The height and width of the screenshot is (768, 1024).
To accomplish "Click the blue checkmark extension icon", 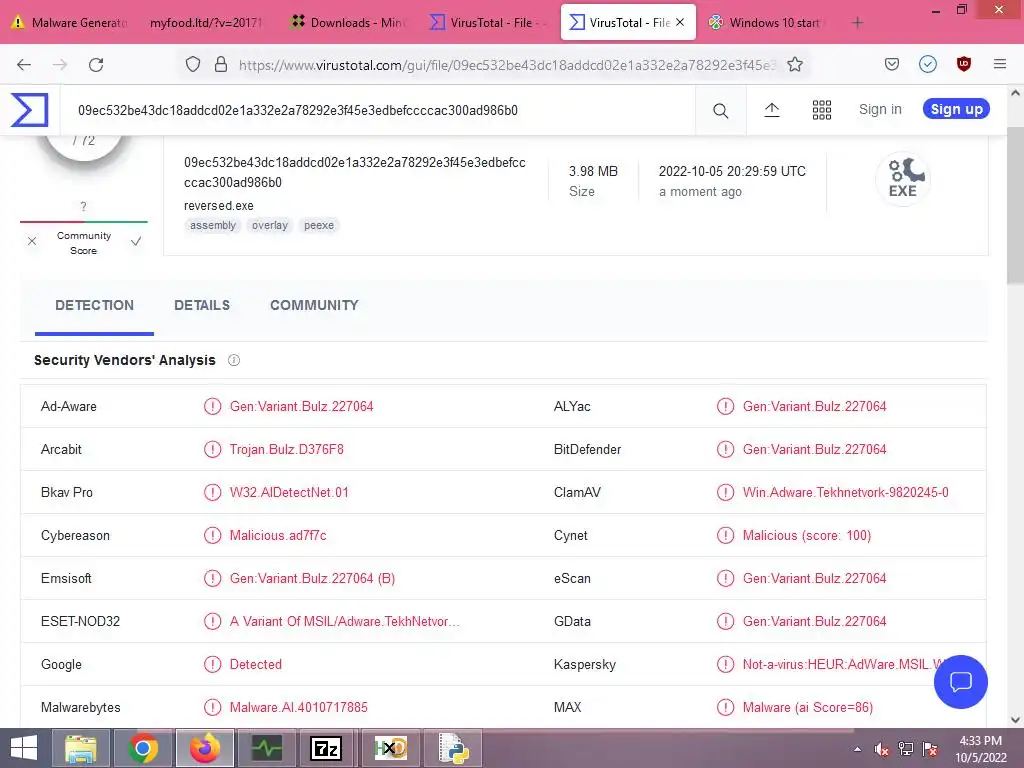I will coord(928,64).
